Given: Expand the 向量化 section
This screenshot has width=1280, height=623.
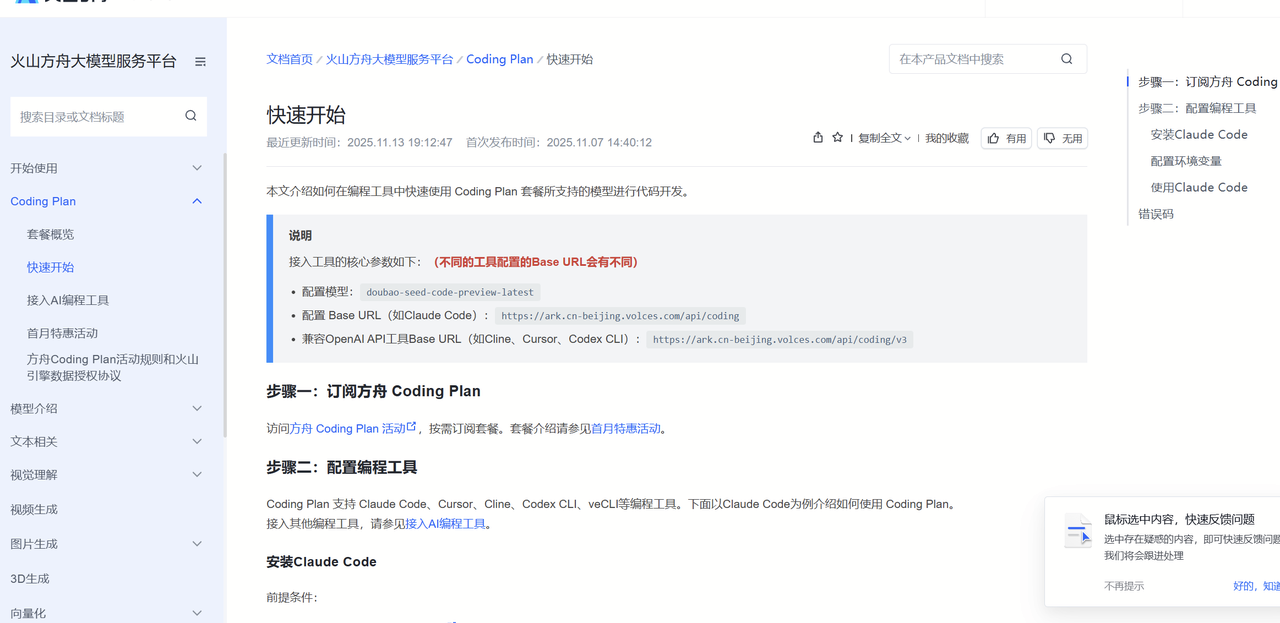Looking at the screenshot, I should 197,613.
